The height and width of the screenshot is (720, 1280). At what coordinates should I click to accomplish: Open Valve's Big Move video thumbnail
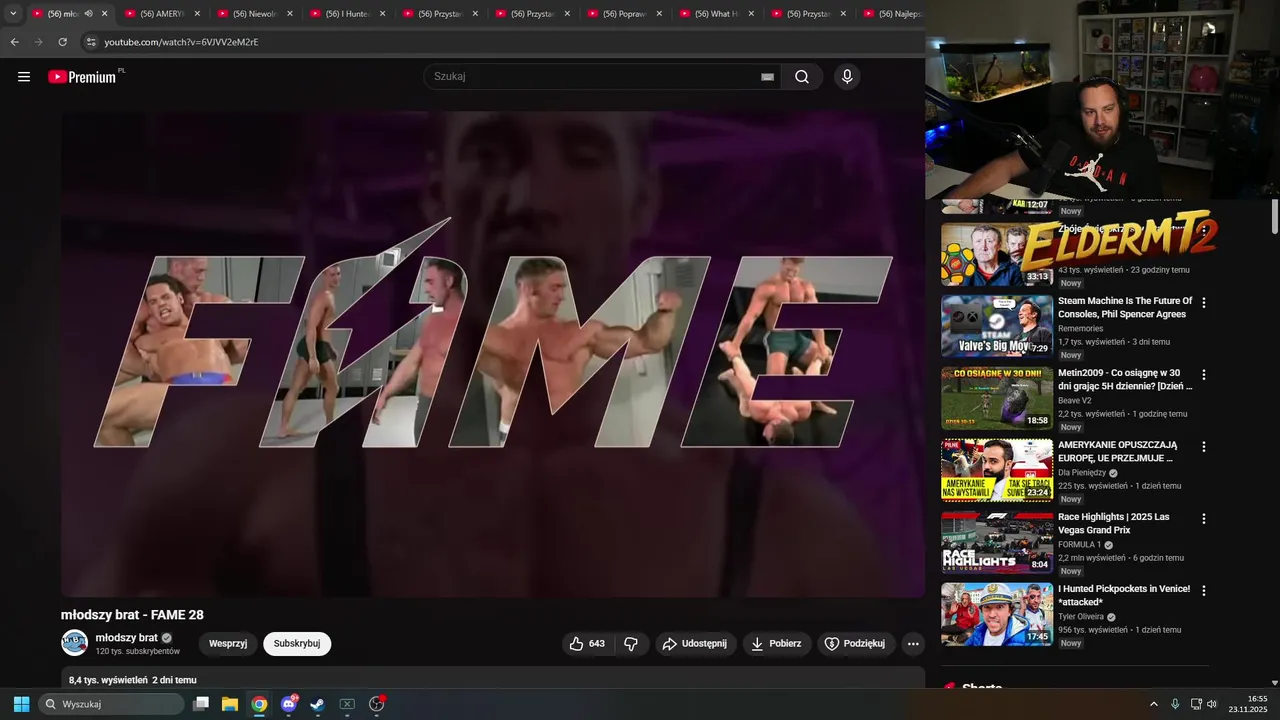[996, 326]
